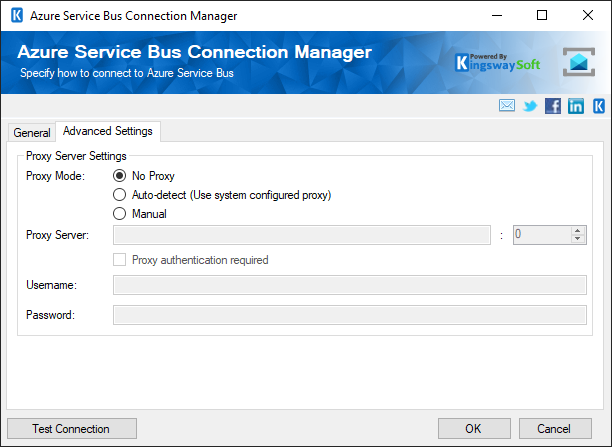612x447 pixels.
Task: Click the banner heading 'Azure Service Bus Connection Manager'
Action: (x=194, y=52)
